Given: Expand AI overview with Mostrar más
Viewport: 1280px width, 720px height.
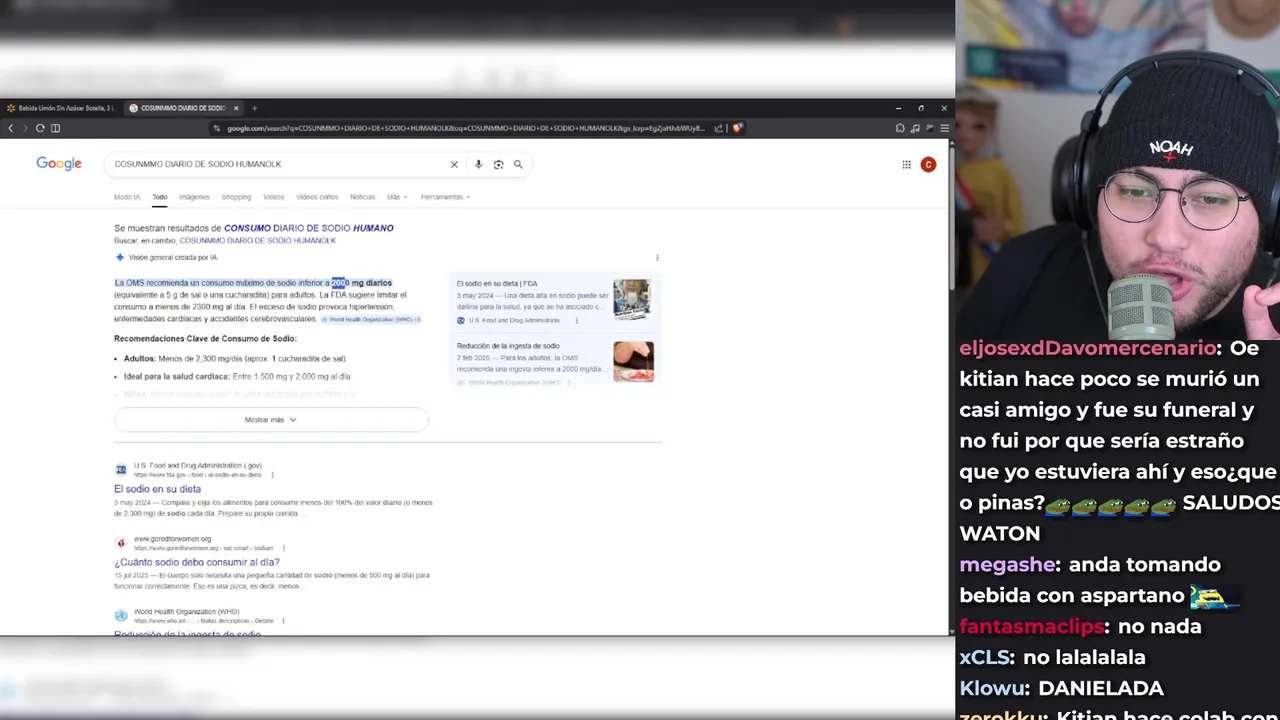Looking at the screenshot, I should point(271,420).
